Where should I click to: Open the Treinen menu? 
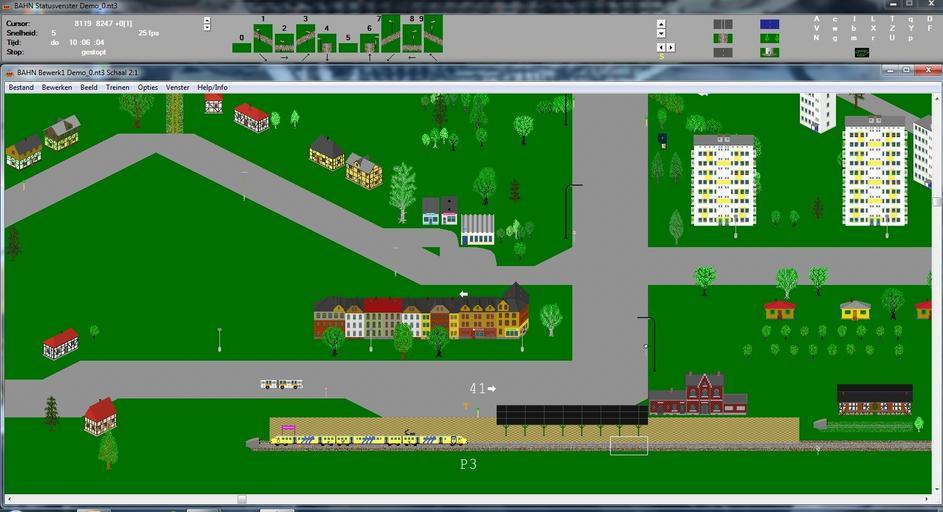click(117, 88)
